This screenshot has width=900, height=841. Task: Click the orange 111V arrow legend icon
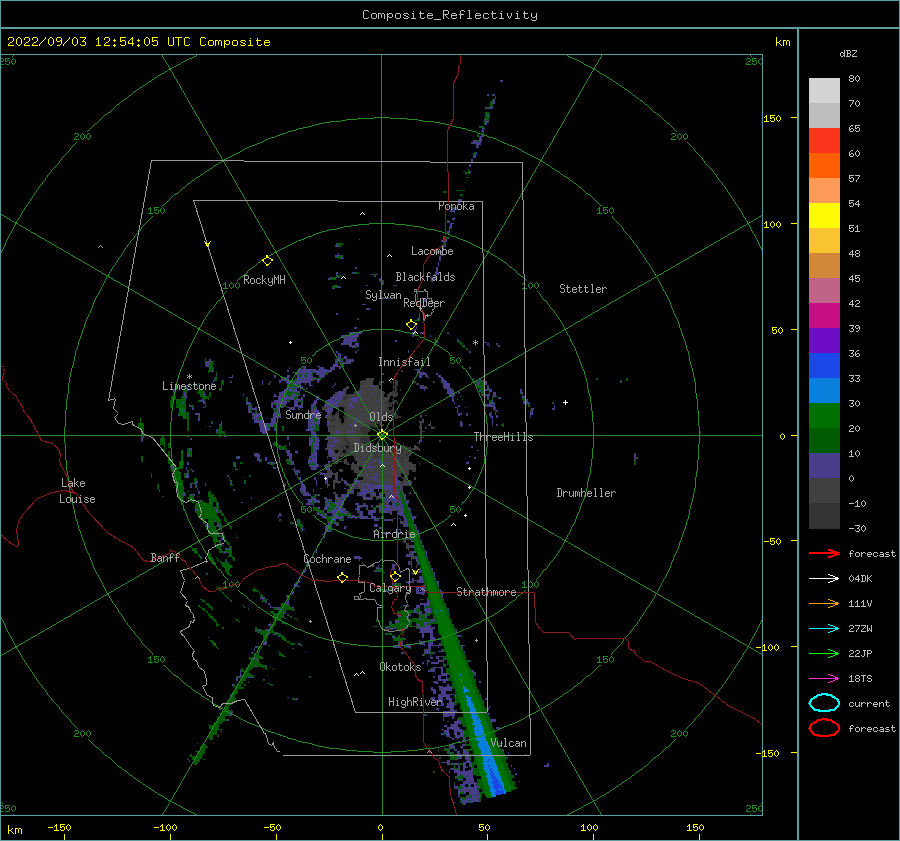click(x=824, y=603)
